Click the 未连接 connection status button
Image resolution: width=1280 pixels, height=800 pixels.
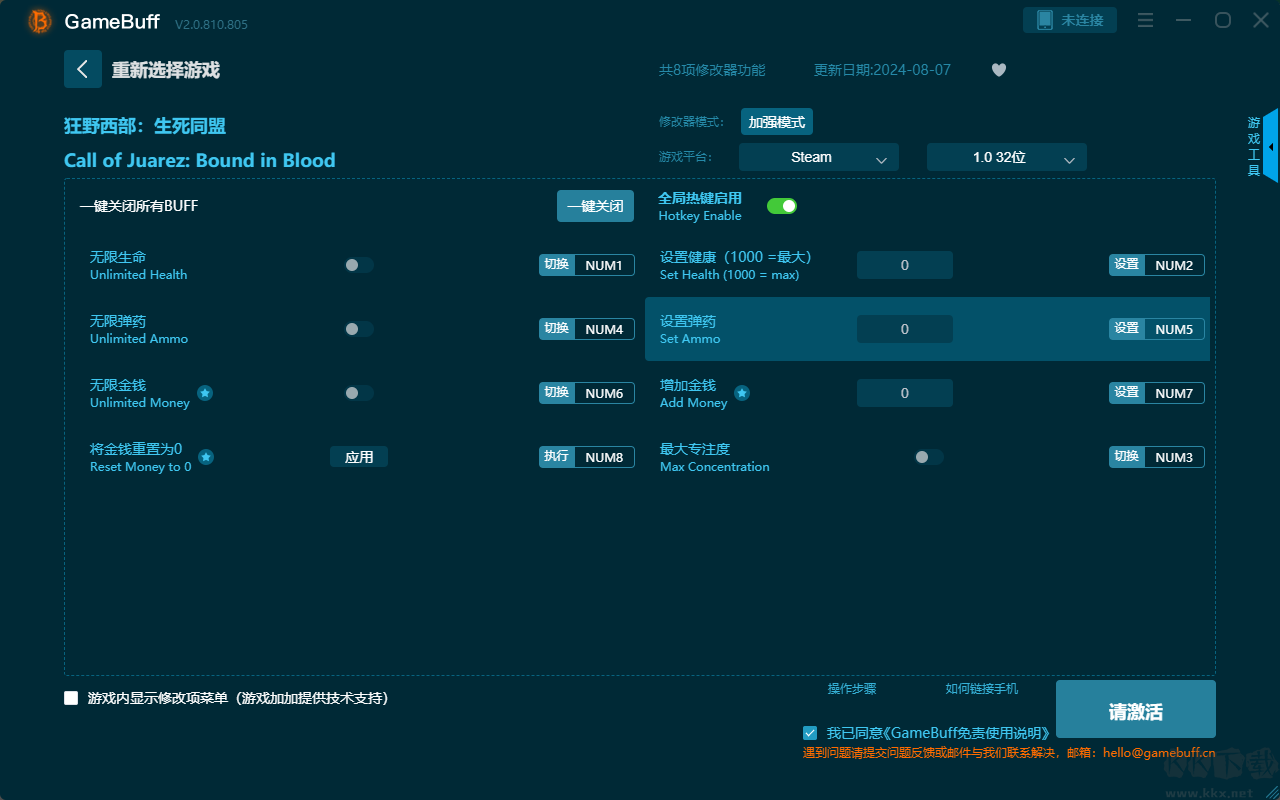point(1070,20)
